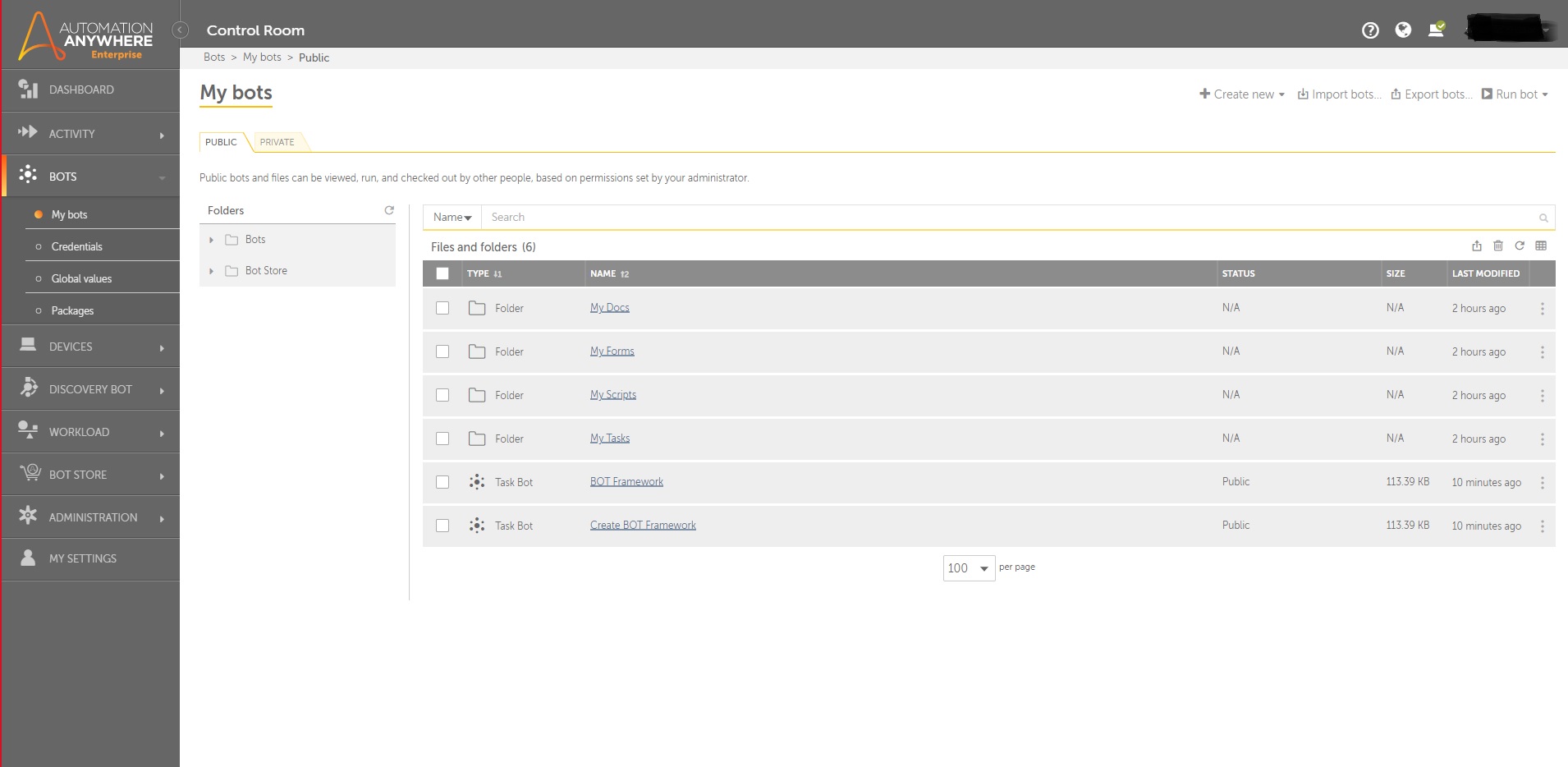Go to My bots in the breadcrumb
This screenshot has width=1568, height=767.
262,57
